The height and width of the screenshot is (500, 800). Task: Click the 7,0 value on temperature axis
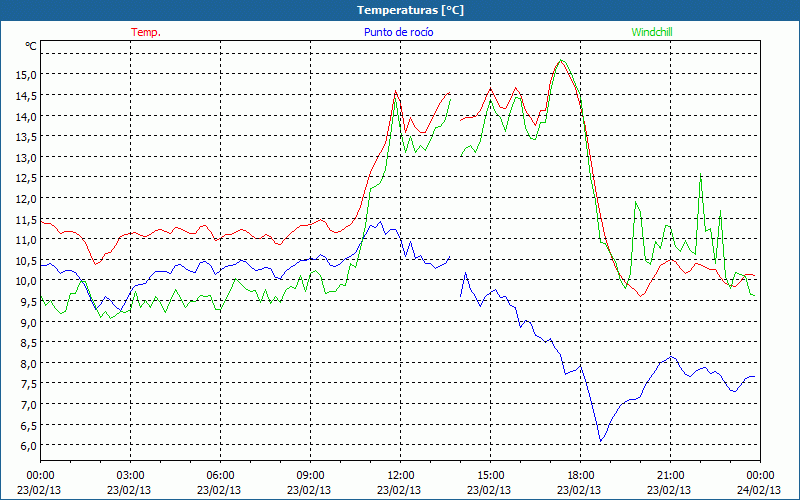(x=28, y=405)
